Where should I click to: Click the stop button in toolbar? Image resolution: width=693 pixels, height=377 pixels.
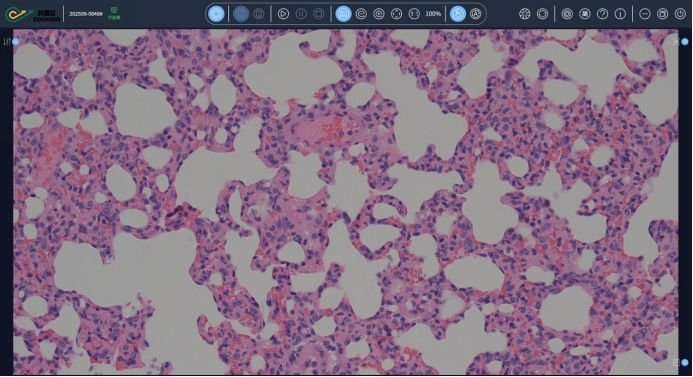(319, 14)
